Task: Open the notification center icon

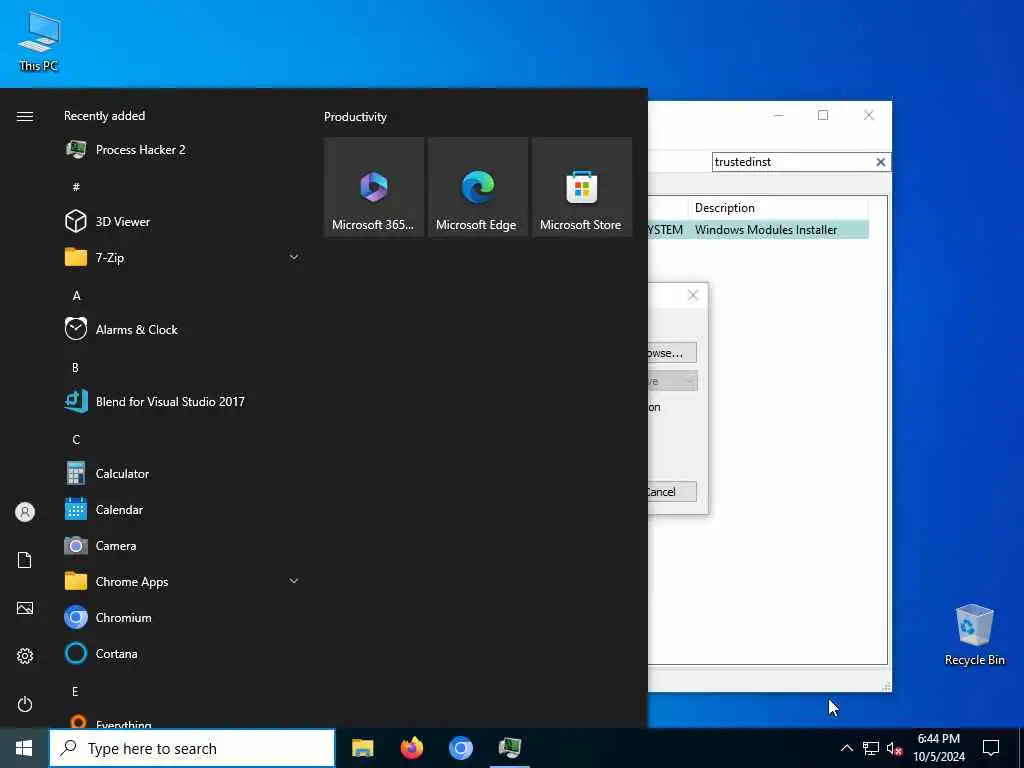Action: pos(991,748)
